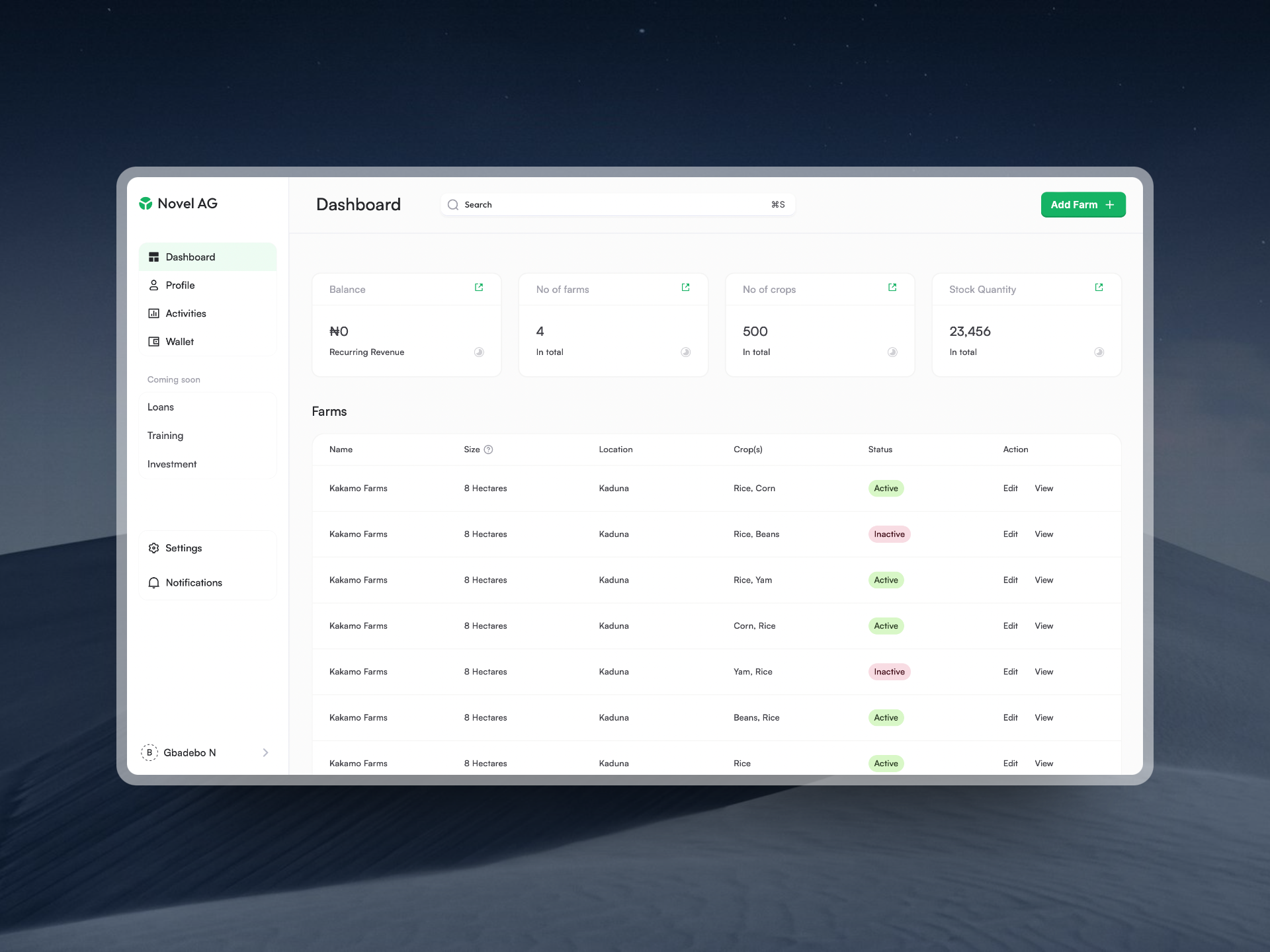The height and width of the screenshot is (952, 1270).
Task: Click the ⌘S shortcut hint in search
Action: 778,205
